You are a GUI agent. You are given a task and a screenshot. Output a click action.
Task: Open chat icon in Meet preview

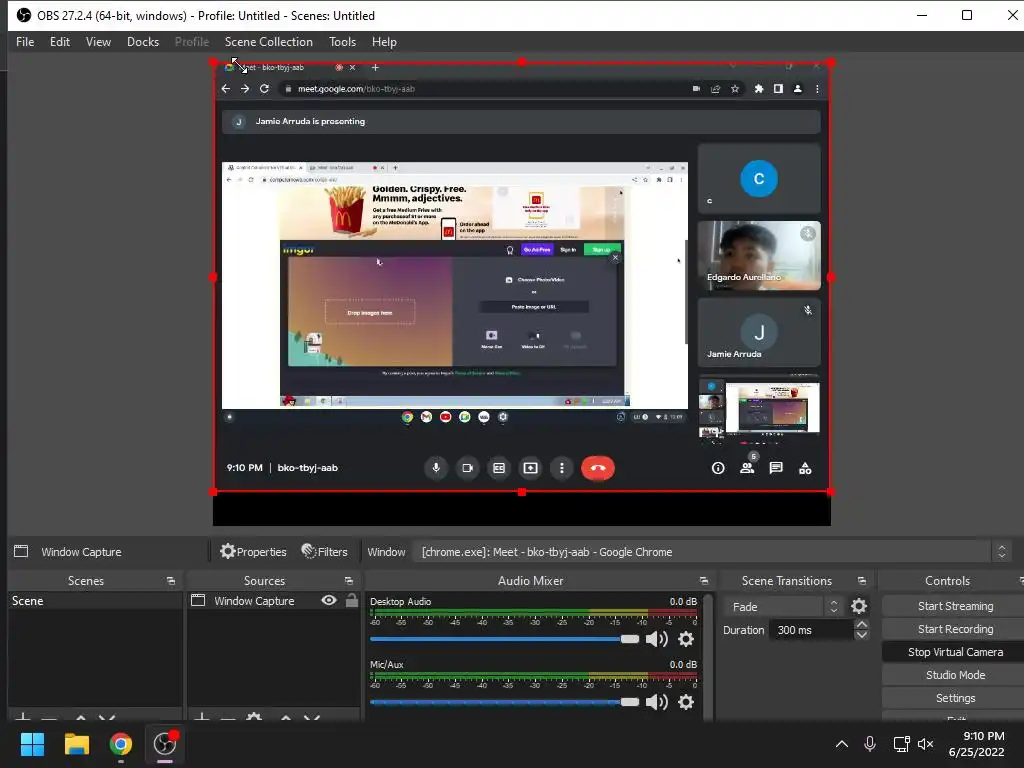coord(776,468)
